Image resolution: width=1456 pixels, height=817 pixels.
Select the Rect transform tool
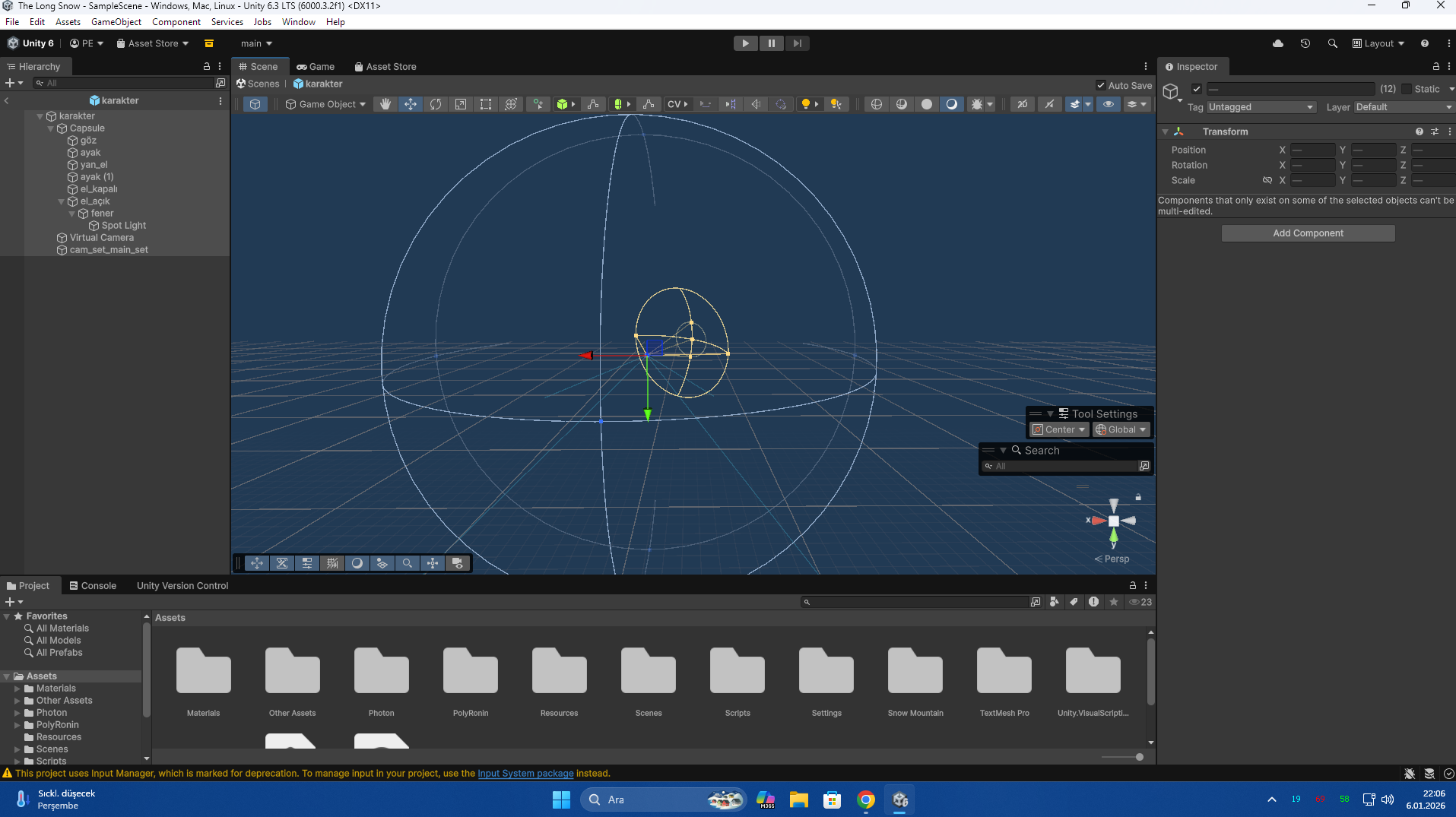pos(486,104)
